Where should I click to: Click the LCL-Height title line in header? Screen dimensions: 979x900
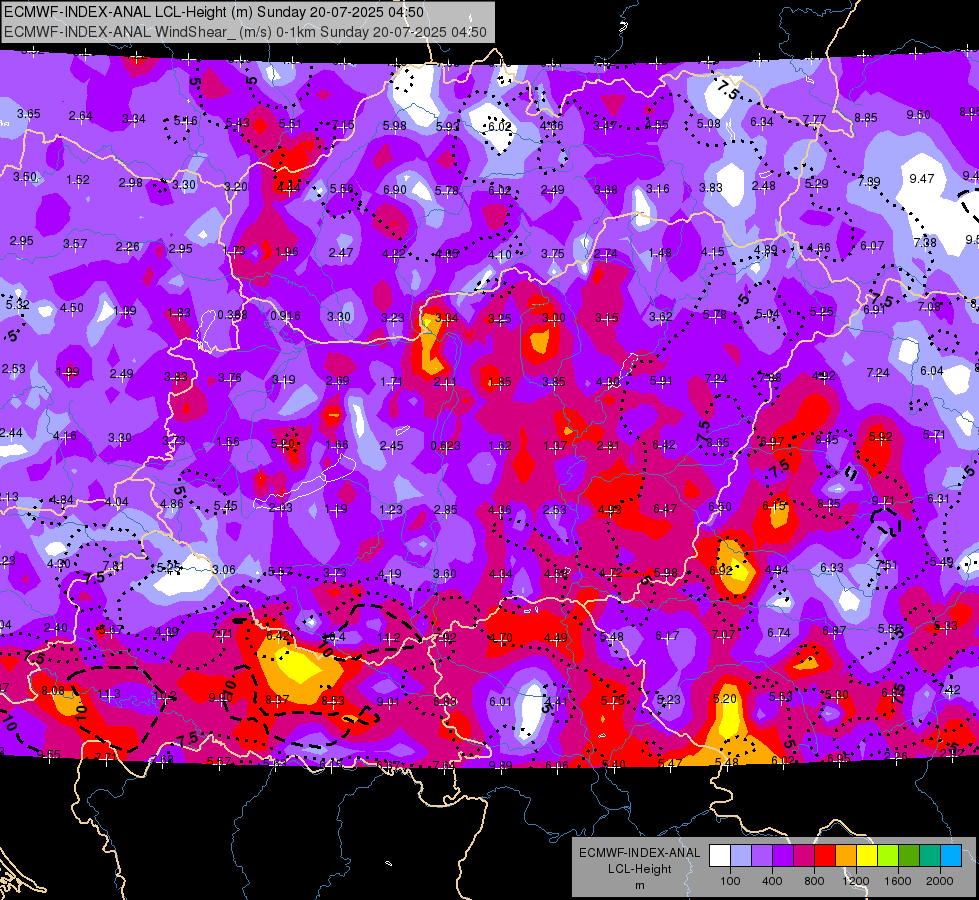pyautogui.click(x=214, y=12)
